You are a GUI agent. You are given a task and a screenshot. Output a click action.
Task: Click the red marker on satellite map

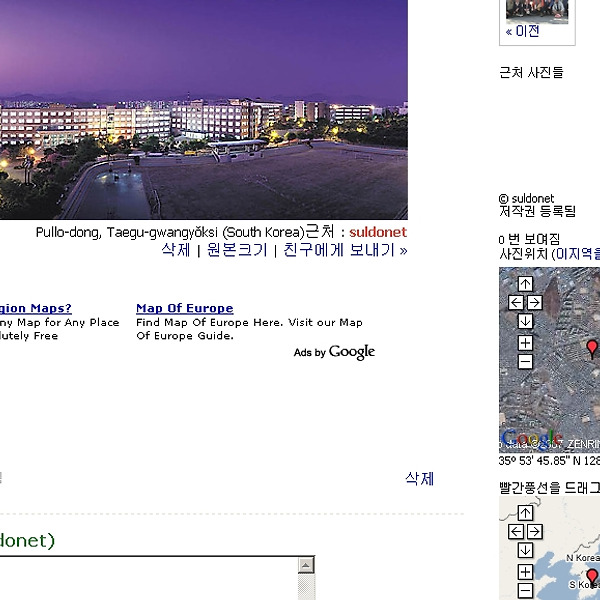click(592, 347)
